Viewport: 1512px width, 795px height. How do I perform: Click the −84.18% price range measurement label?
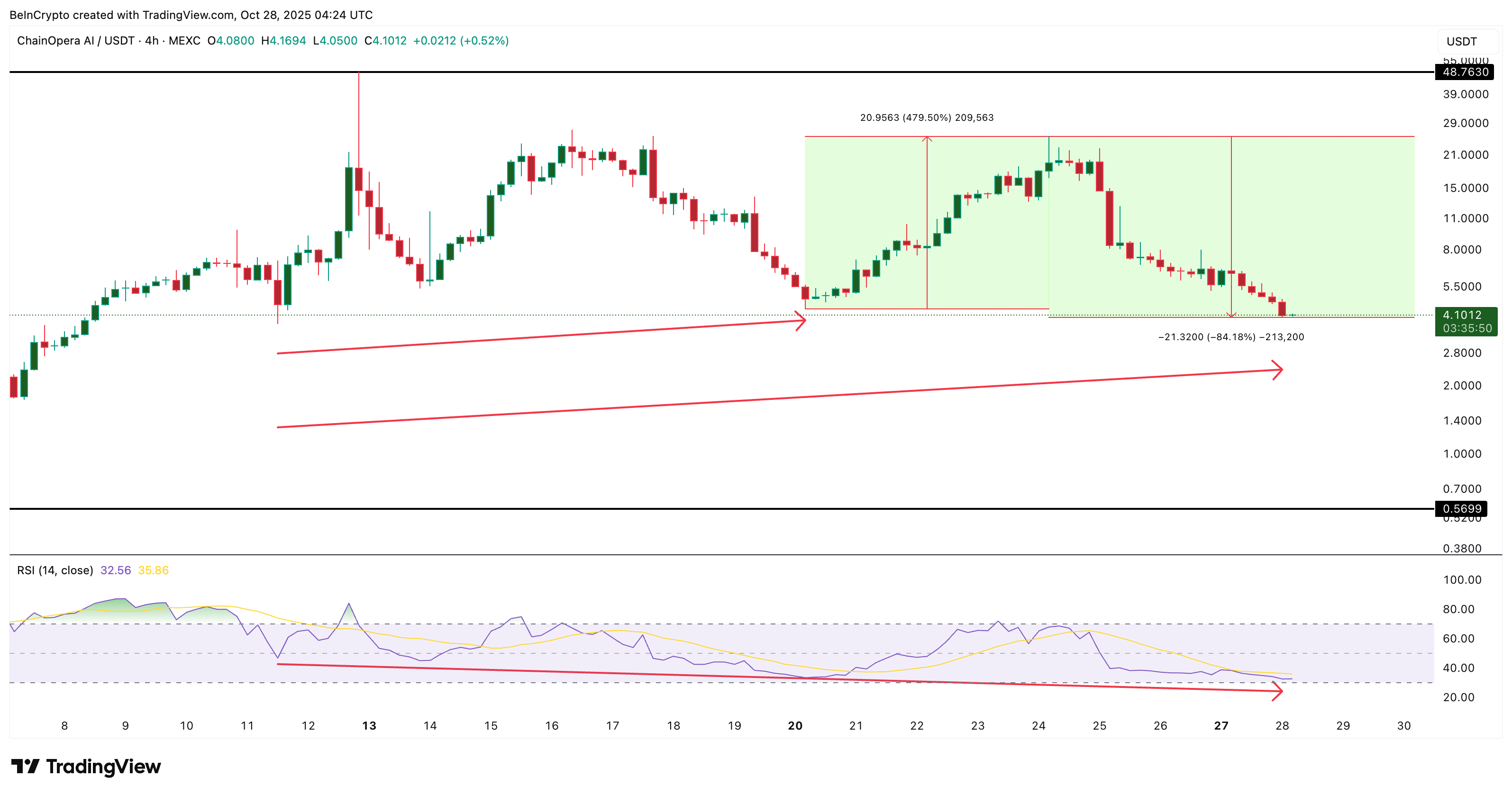point(1231,337)
